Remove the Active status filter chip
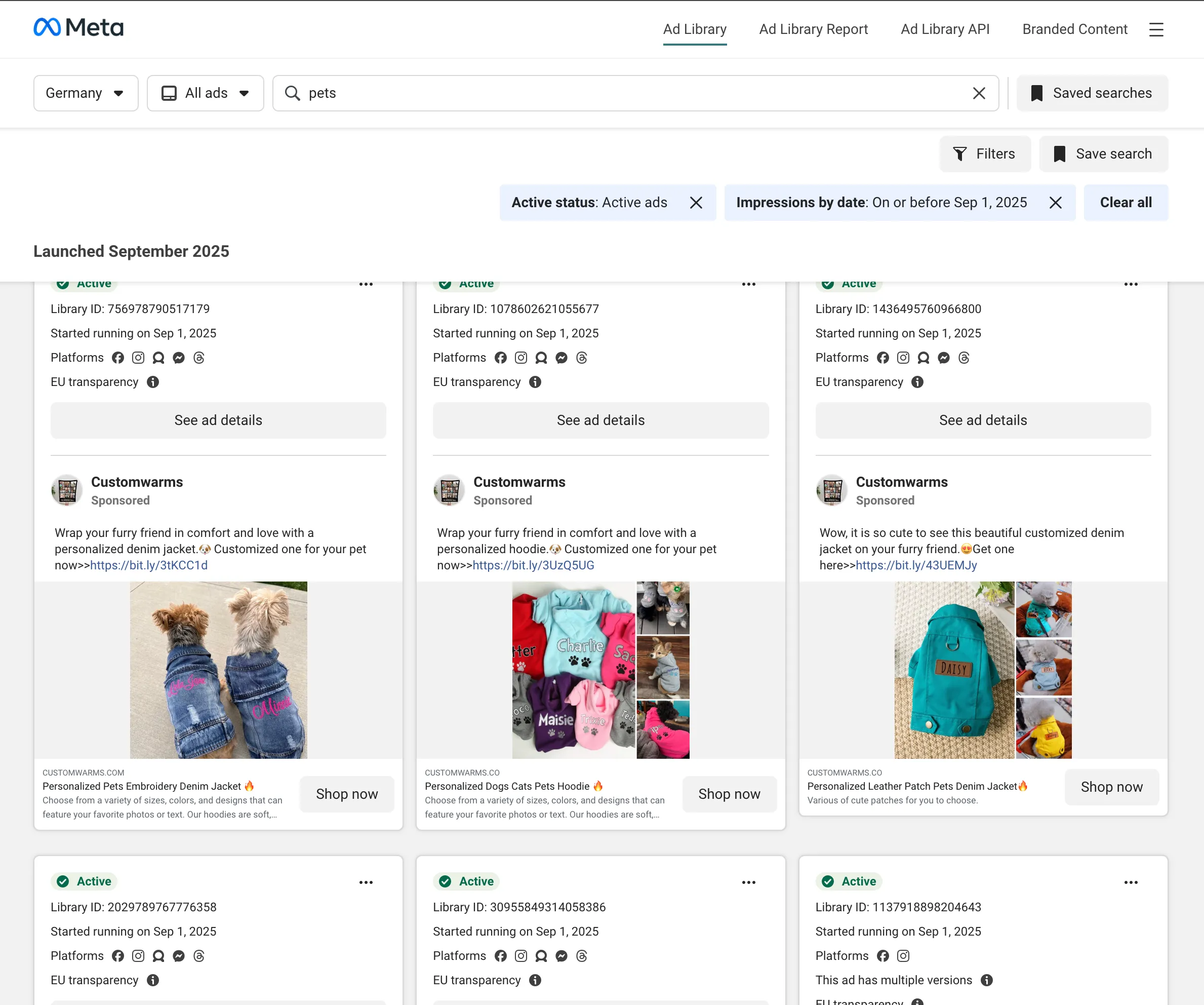1204x1005 pixels. click(x=696, y=203)
